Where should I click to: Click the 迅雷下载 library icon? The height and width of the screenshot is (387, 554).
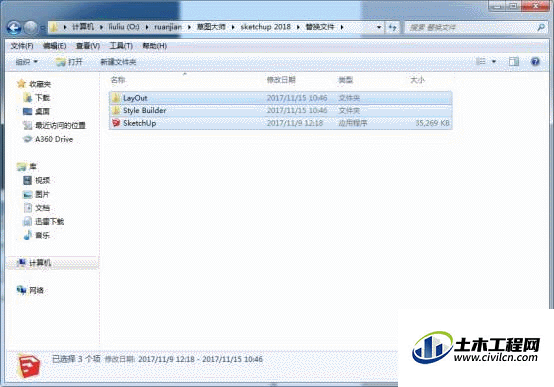pyautogui.click(x=27, y=222)
